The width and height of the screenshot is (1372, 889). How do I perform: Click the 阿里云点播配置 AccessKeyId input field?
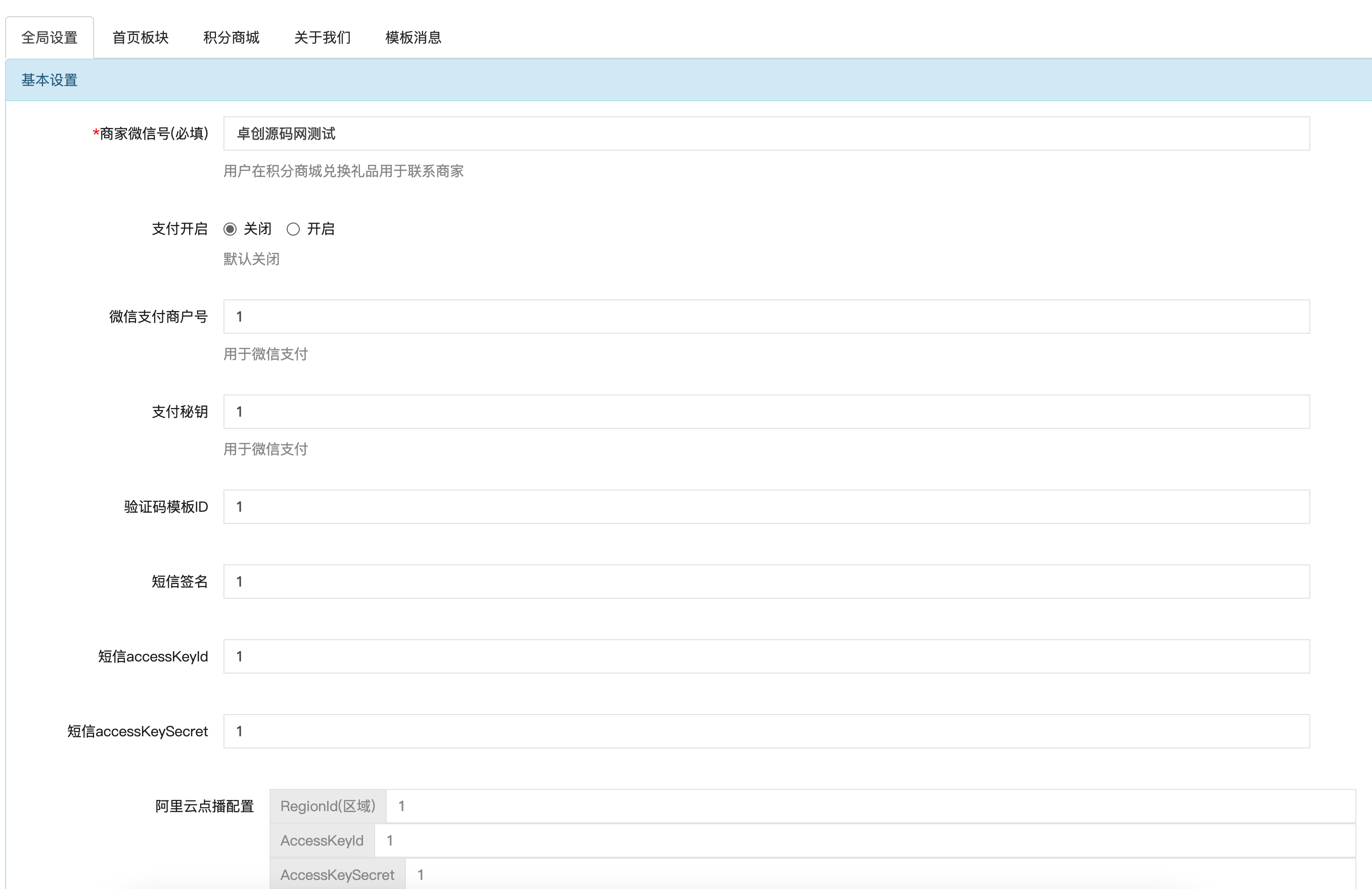coord(865,841)
